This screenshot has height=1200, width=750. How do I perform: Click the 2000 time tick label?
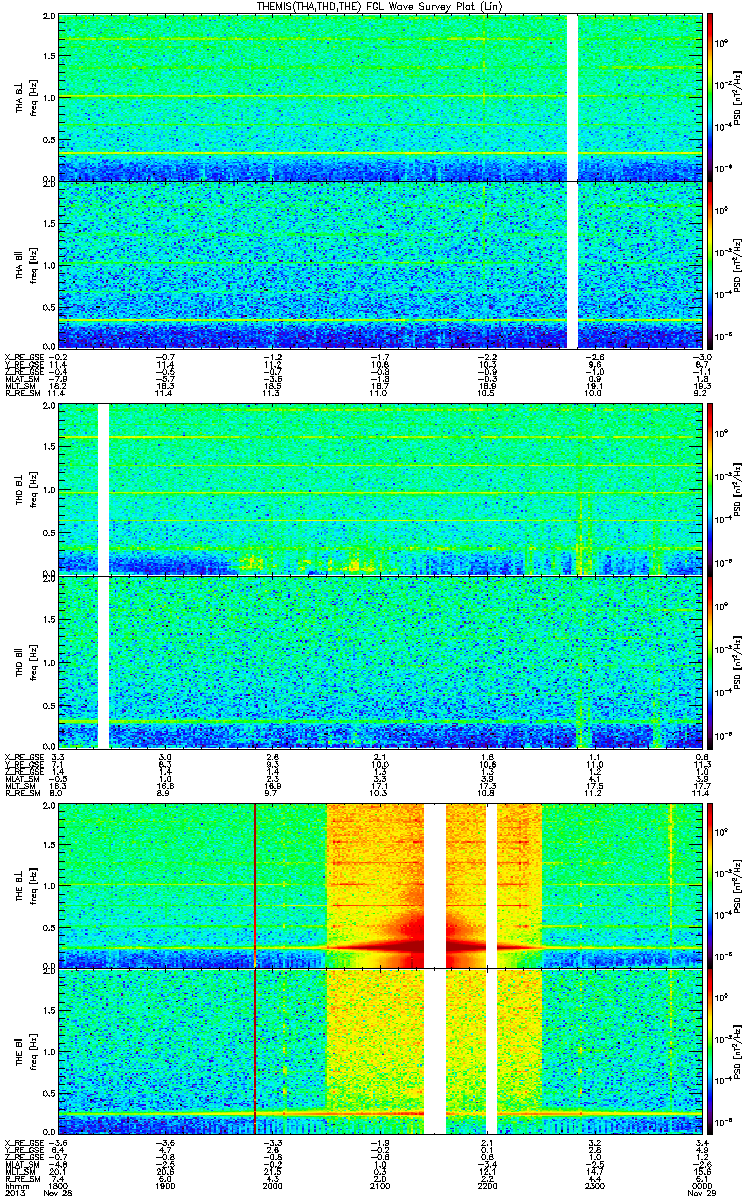click(272, 1186)
